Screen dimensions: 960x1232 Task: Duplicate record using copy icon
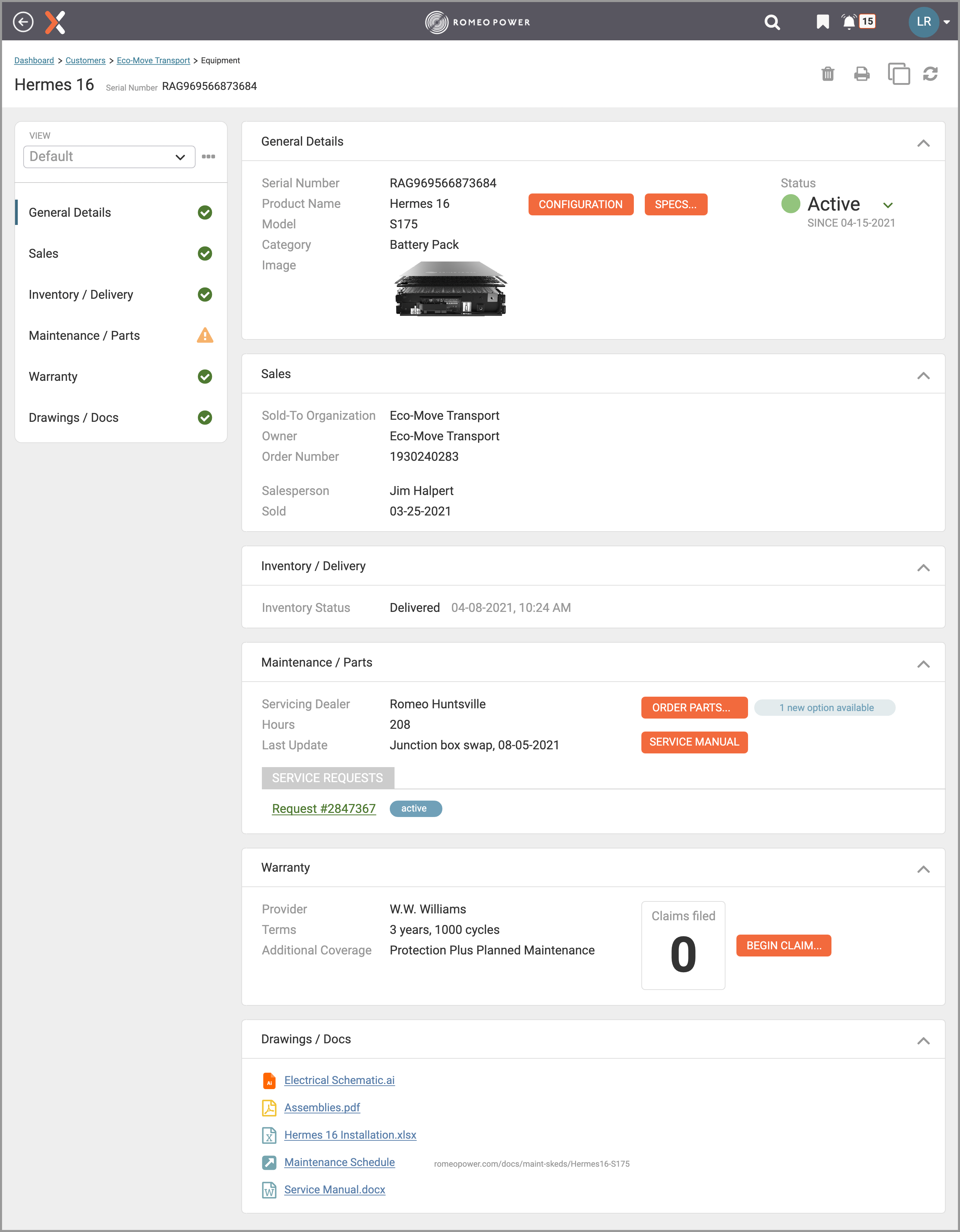point(898,73)
